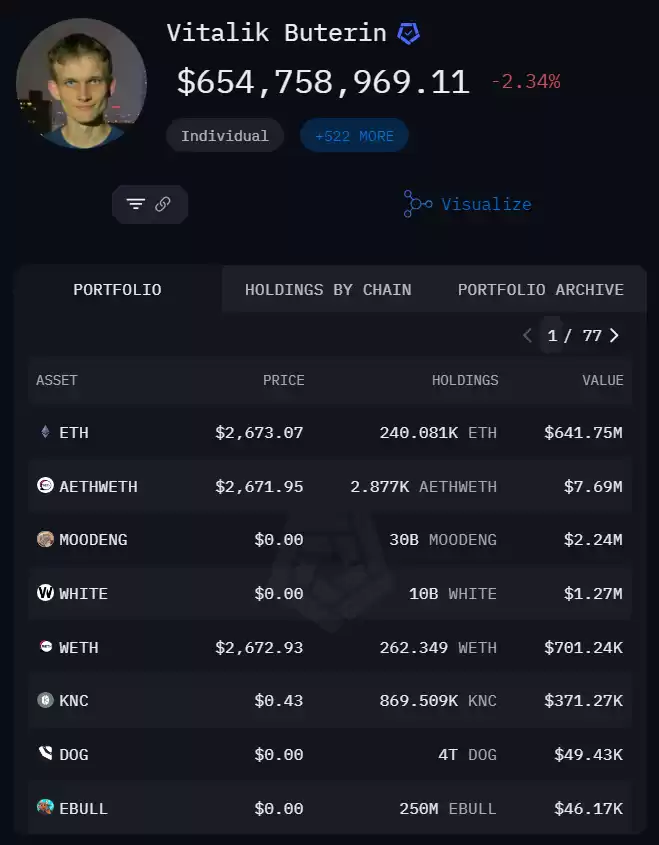Screen dimensions: 659x845
Task: Switch to Holdings By Chain tab
Action: [328, 289]
